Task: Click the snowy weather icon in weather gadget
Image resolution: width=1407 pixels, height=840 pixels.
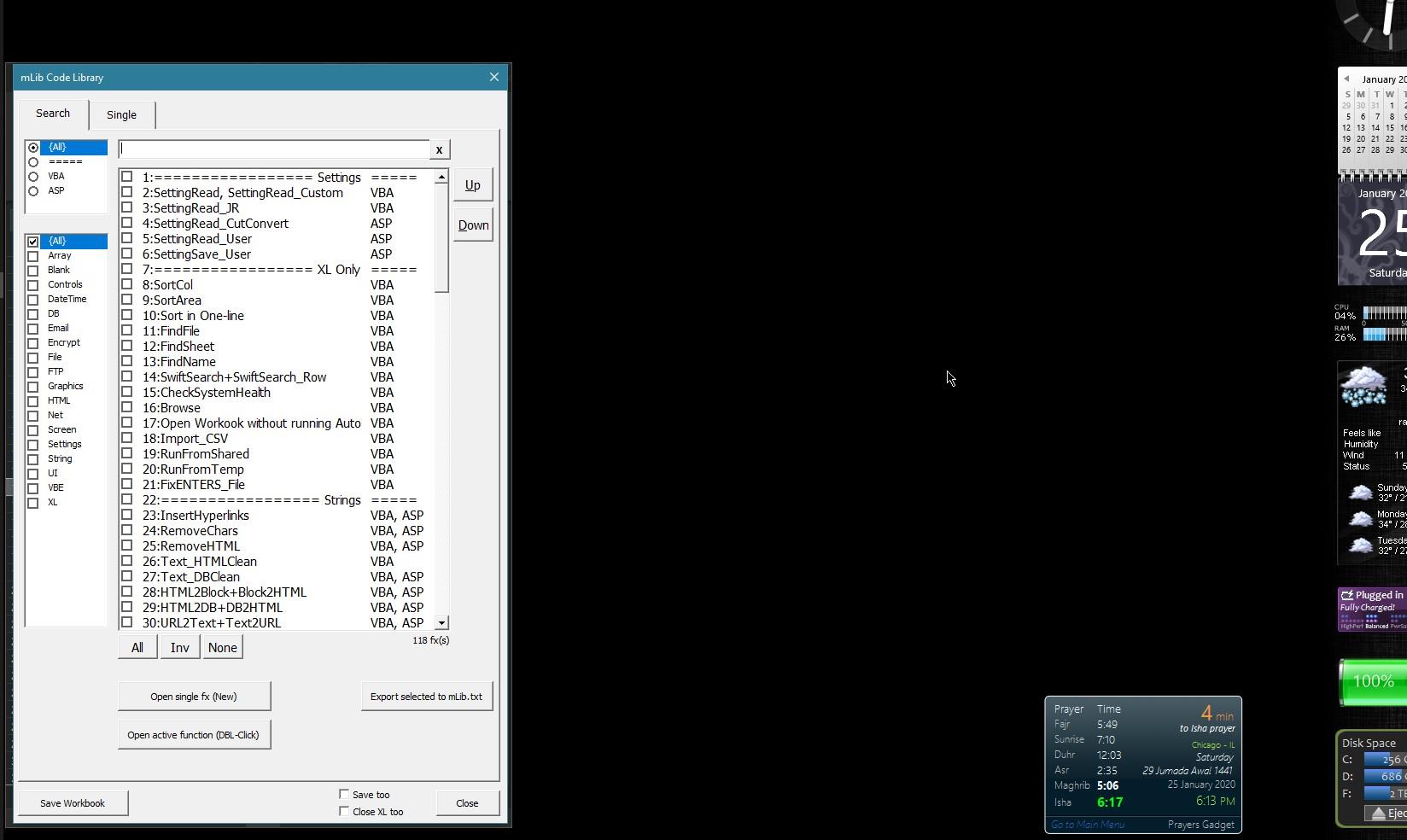Action: pos(1363,386)
